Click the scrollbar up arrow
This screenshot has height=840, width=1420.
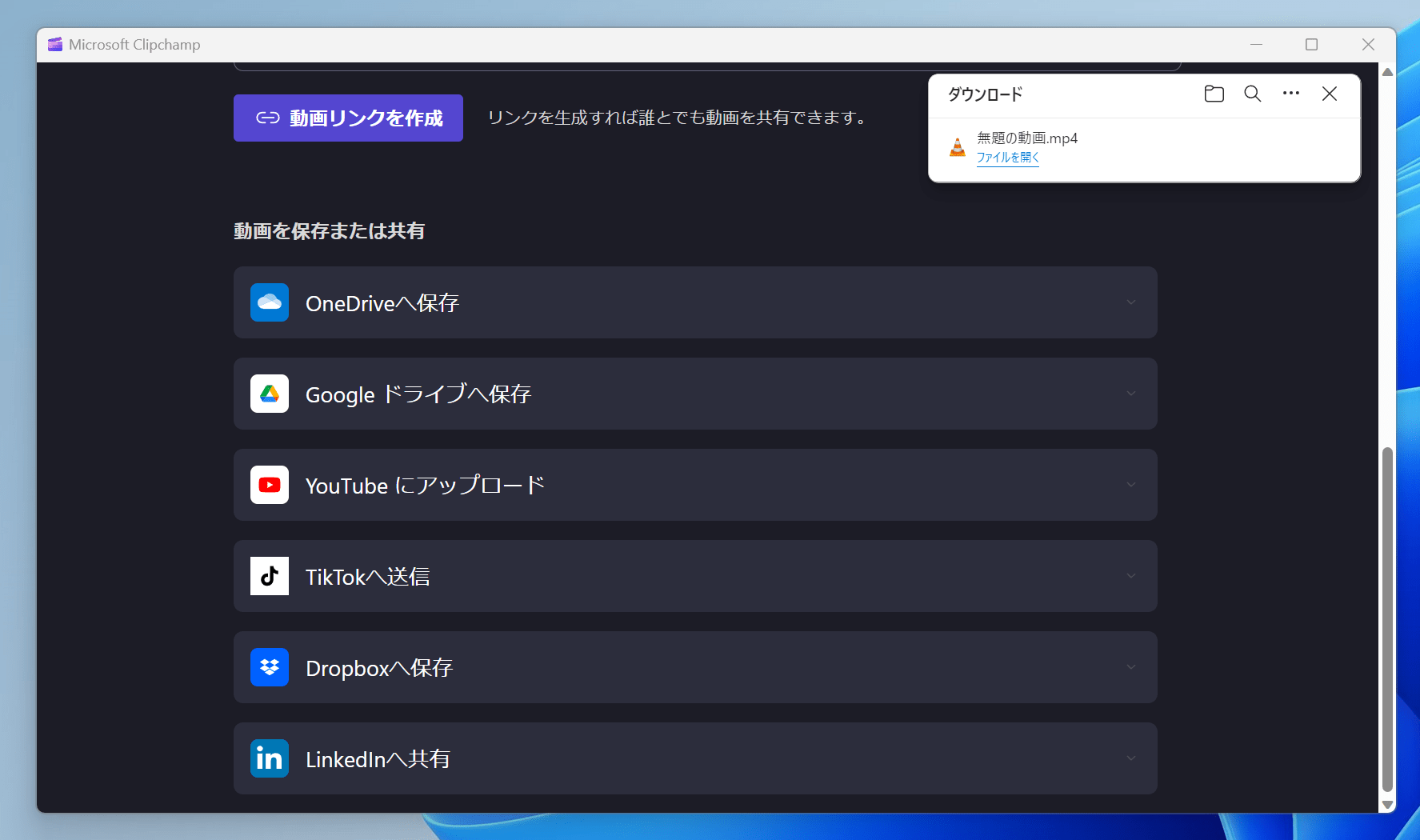point(1388,72)
